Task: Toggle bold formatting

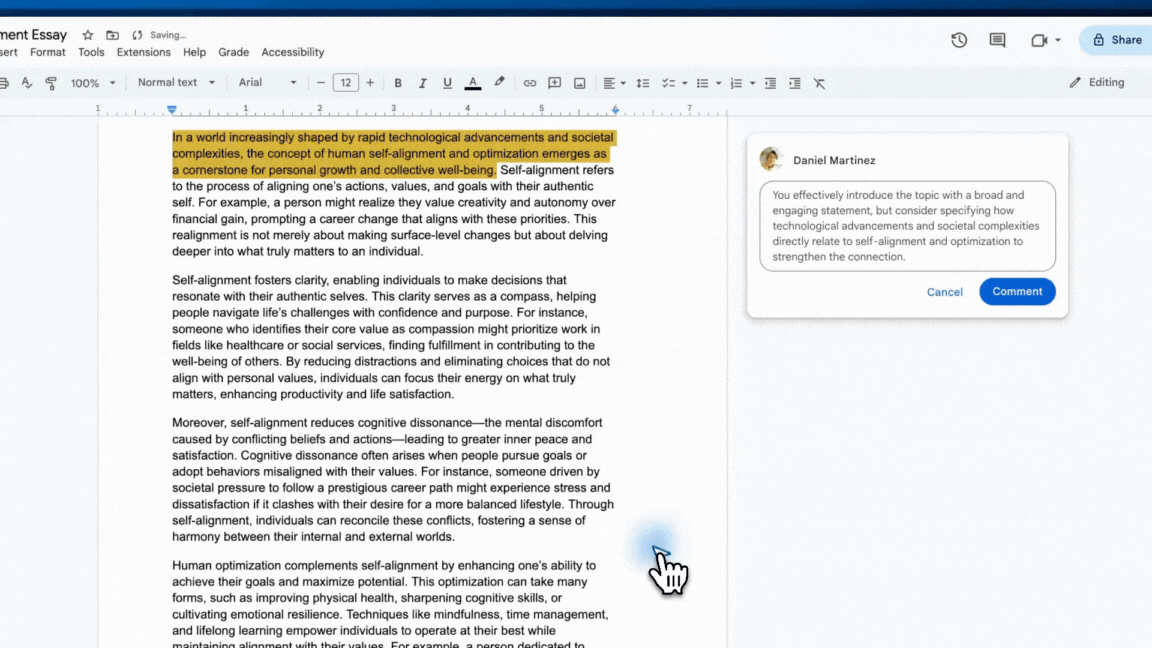Action: click(398, 83)
